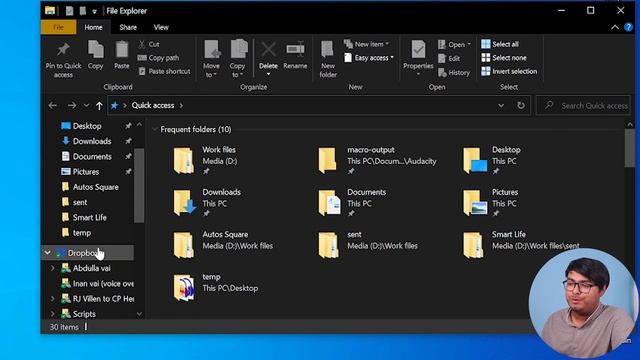Select temp in navigation pane
The width and height of the screenshot is (640, 360).
point(82,233)
